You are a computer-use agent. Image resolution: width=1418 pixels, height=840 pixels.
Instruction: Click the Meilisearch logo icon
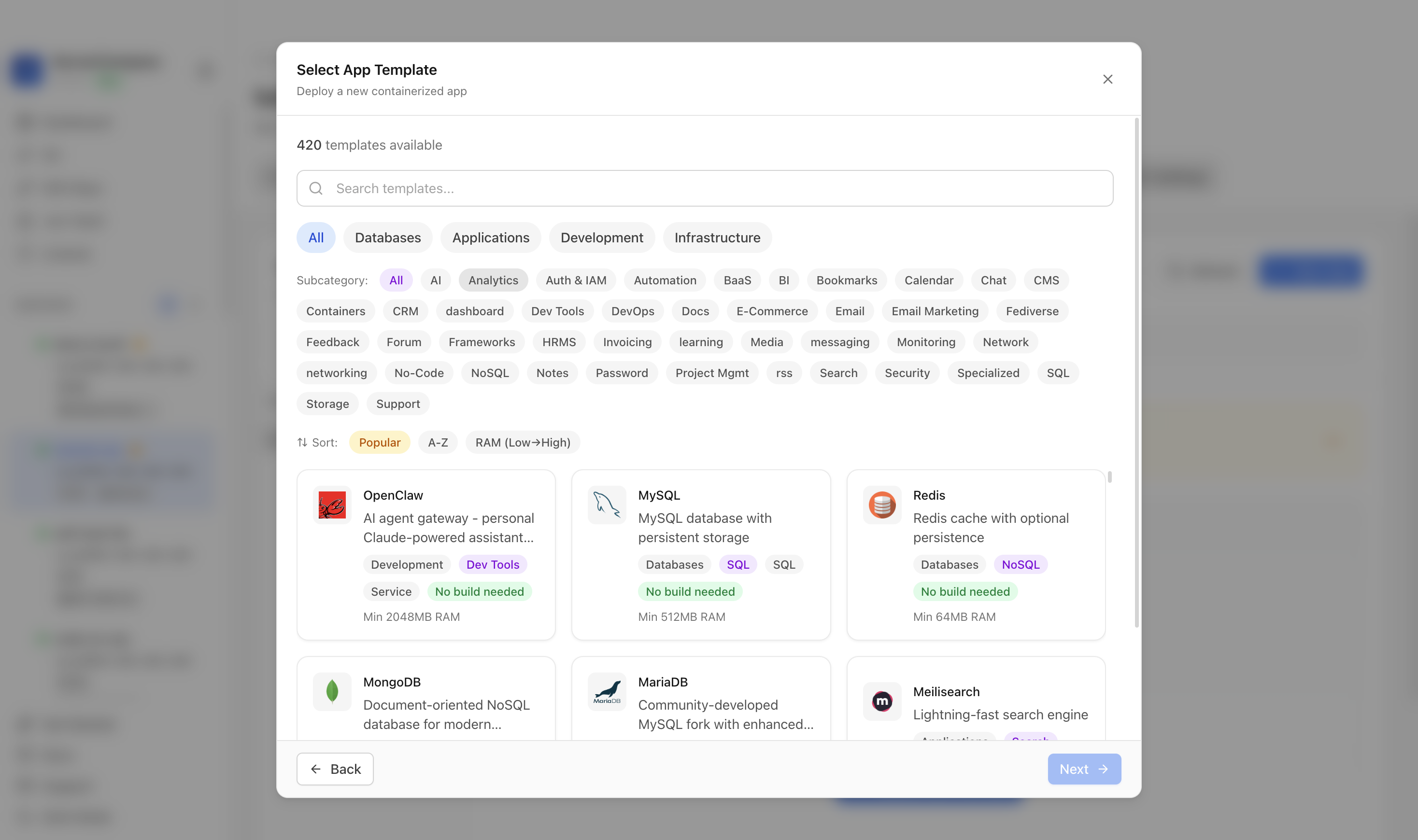[882, 701]
